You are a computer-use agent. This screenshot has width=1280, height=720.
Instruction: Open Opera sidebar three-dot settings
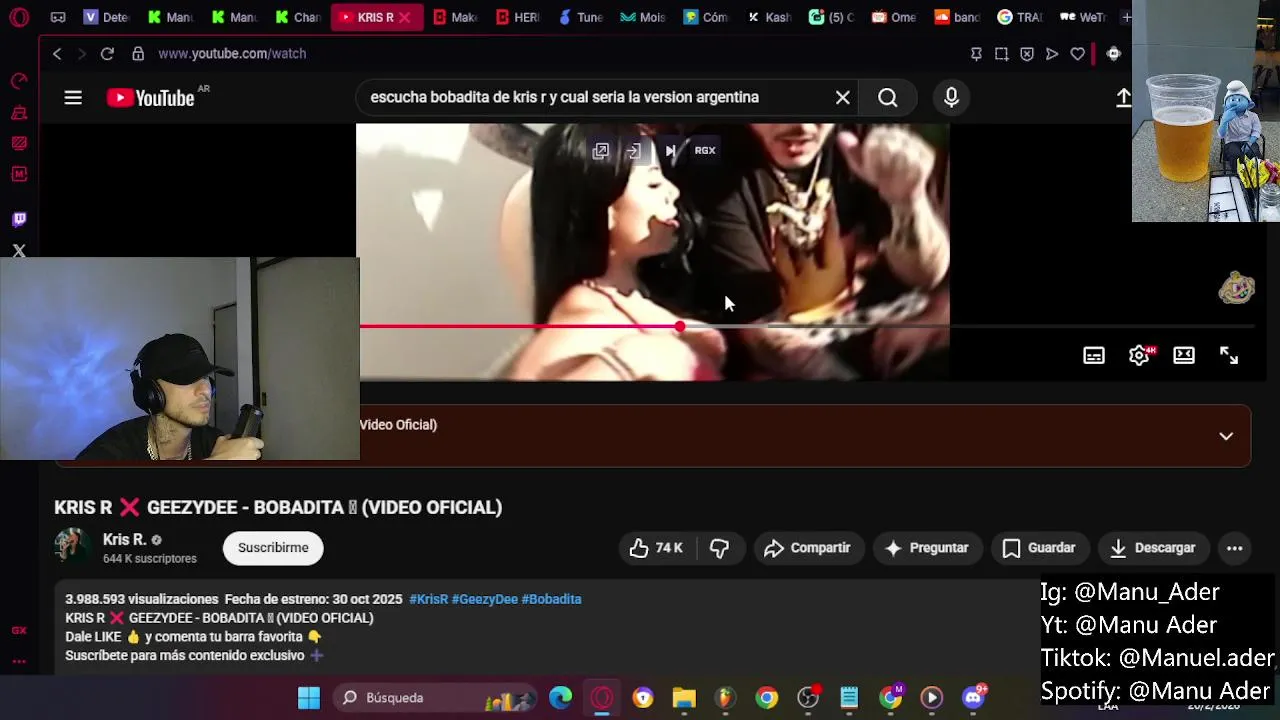pos(19,661)
